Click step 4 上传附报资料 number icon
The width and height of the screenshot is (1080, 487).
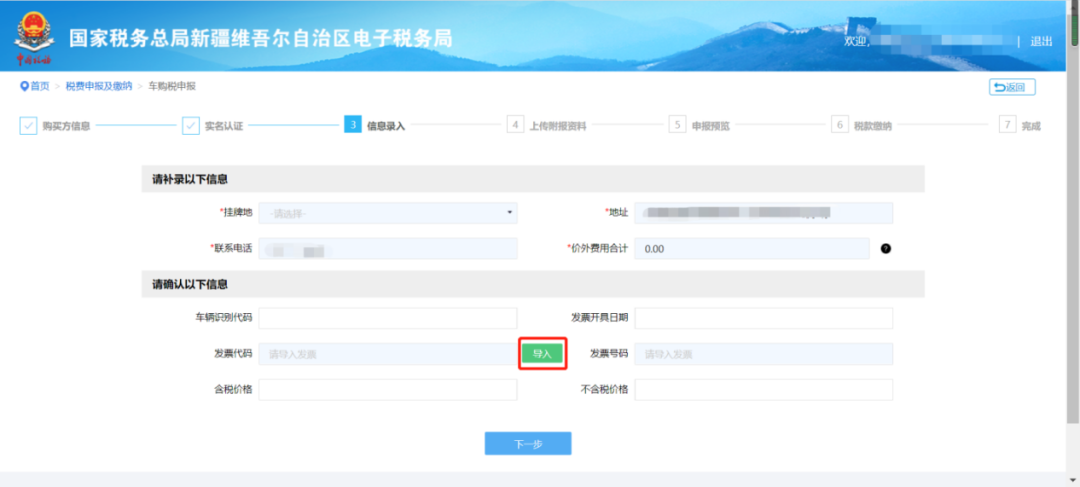tap(515, 125)
